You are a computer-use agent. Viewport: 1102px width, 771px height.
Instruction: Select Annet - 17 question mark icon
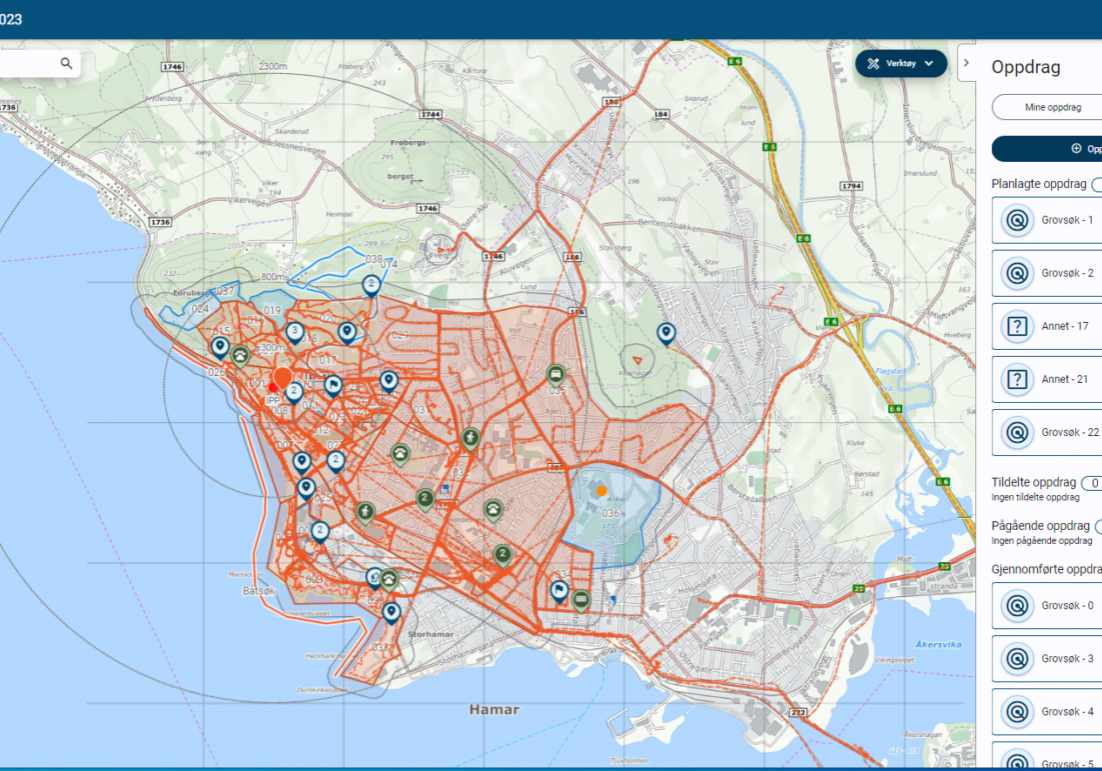tap(1017, 326)
